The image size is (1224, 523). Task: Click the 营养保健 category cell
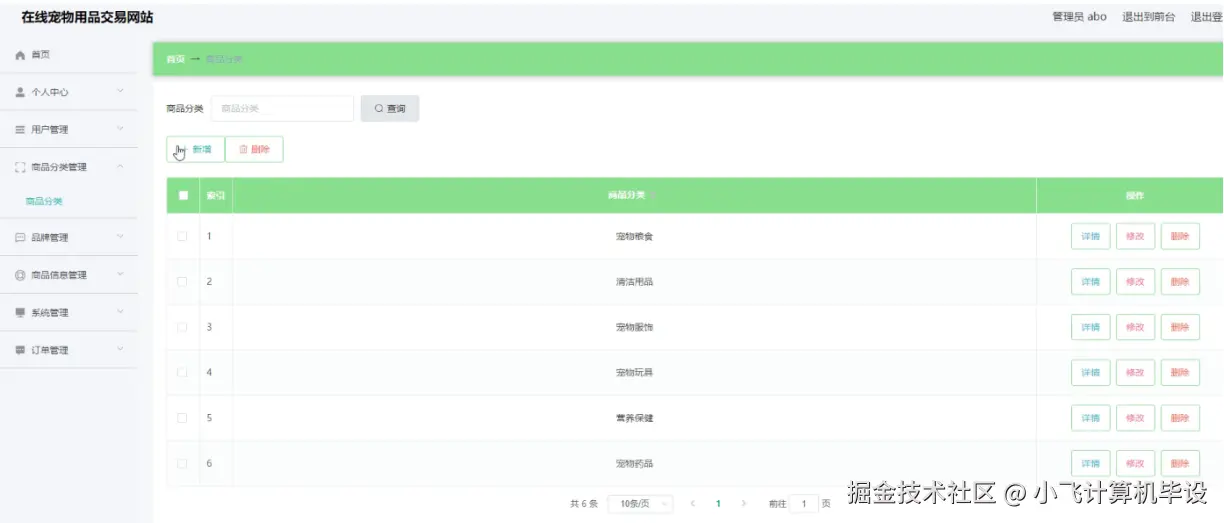click(634, 418)
